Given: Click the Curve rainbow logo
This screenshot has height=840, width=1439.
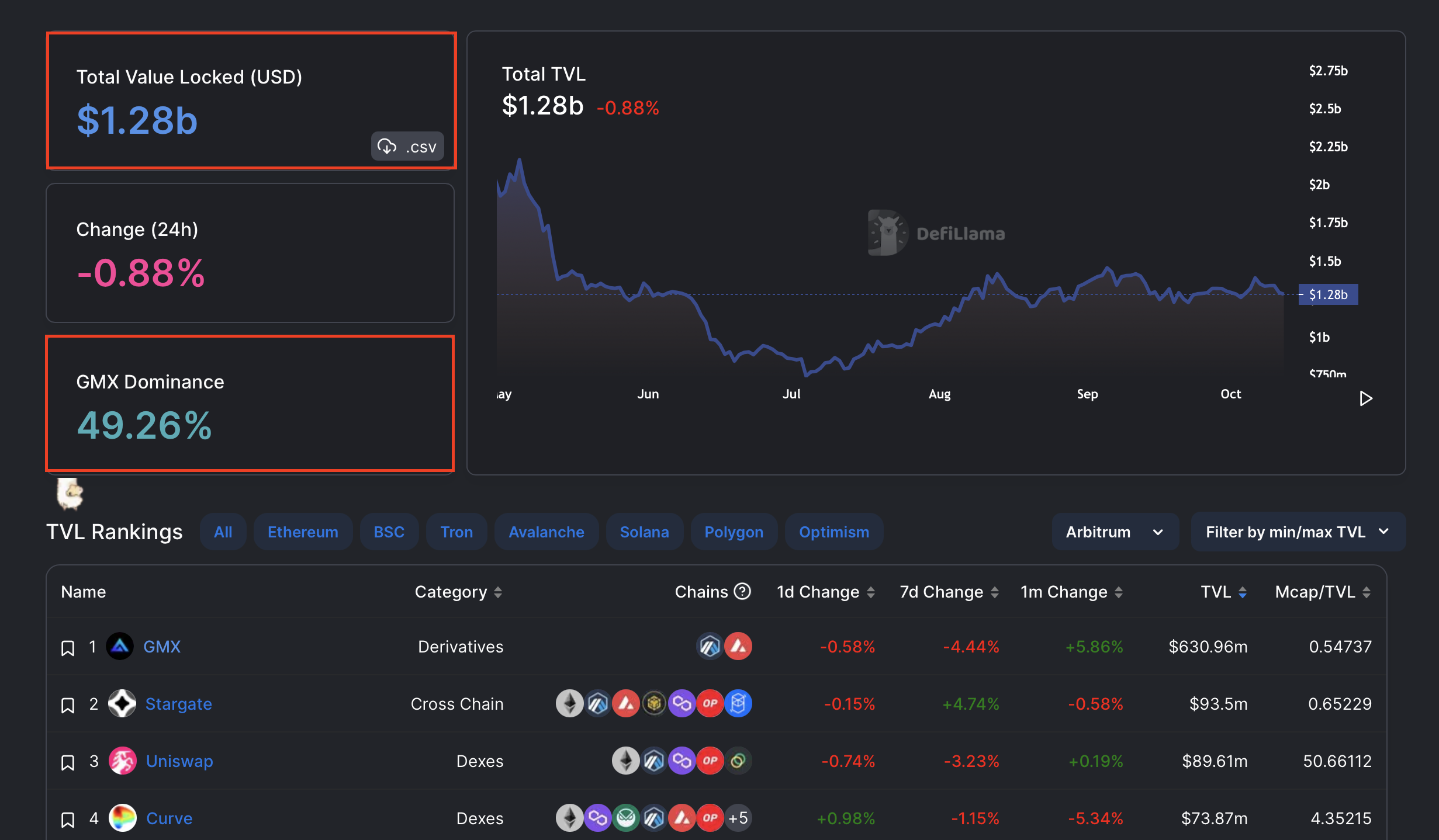Looking at the screenshot, I should [123, 818].
